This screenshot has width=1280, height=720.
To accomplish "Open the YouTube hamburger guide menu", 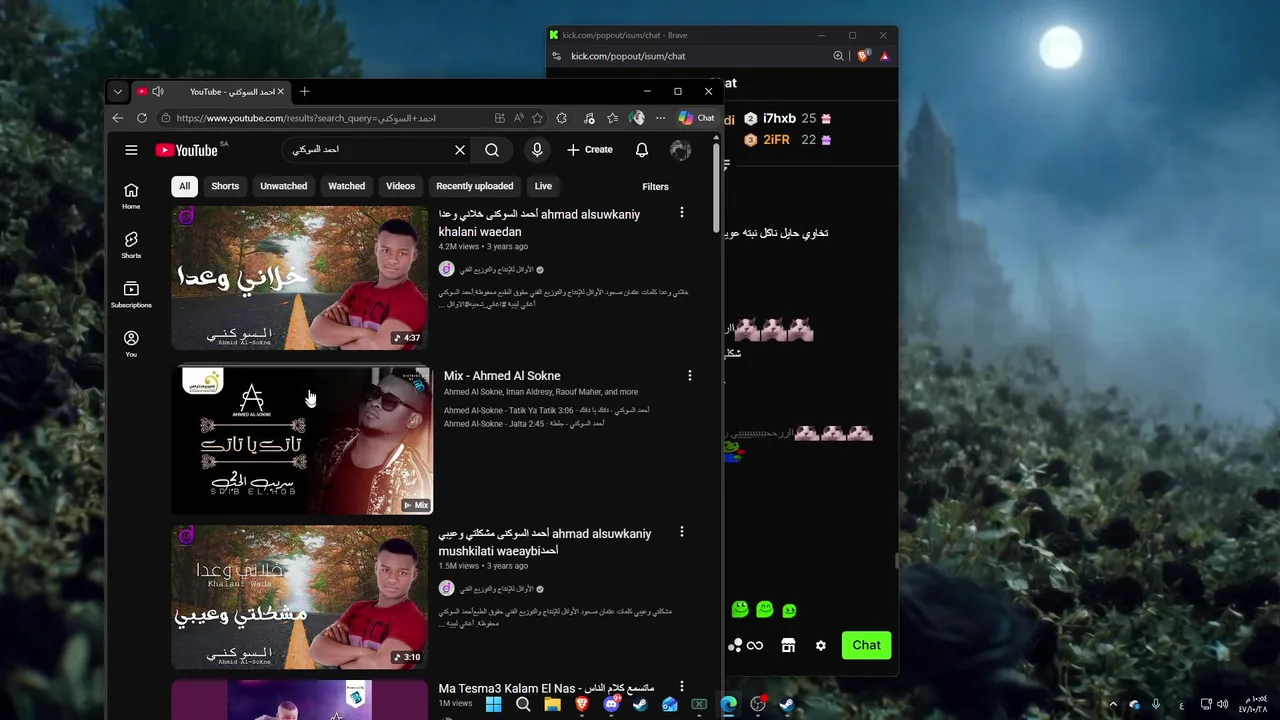I will point(131,150).
